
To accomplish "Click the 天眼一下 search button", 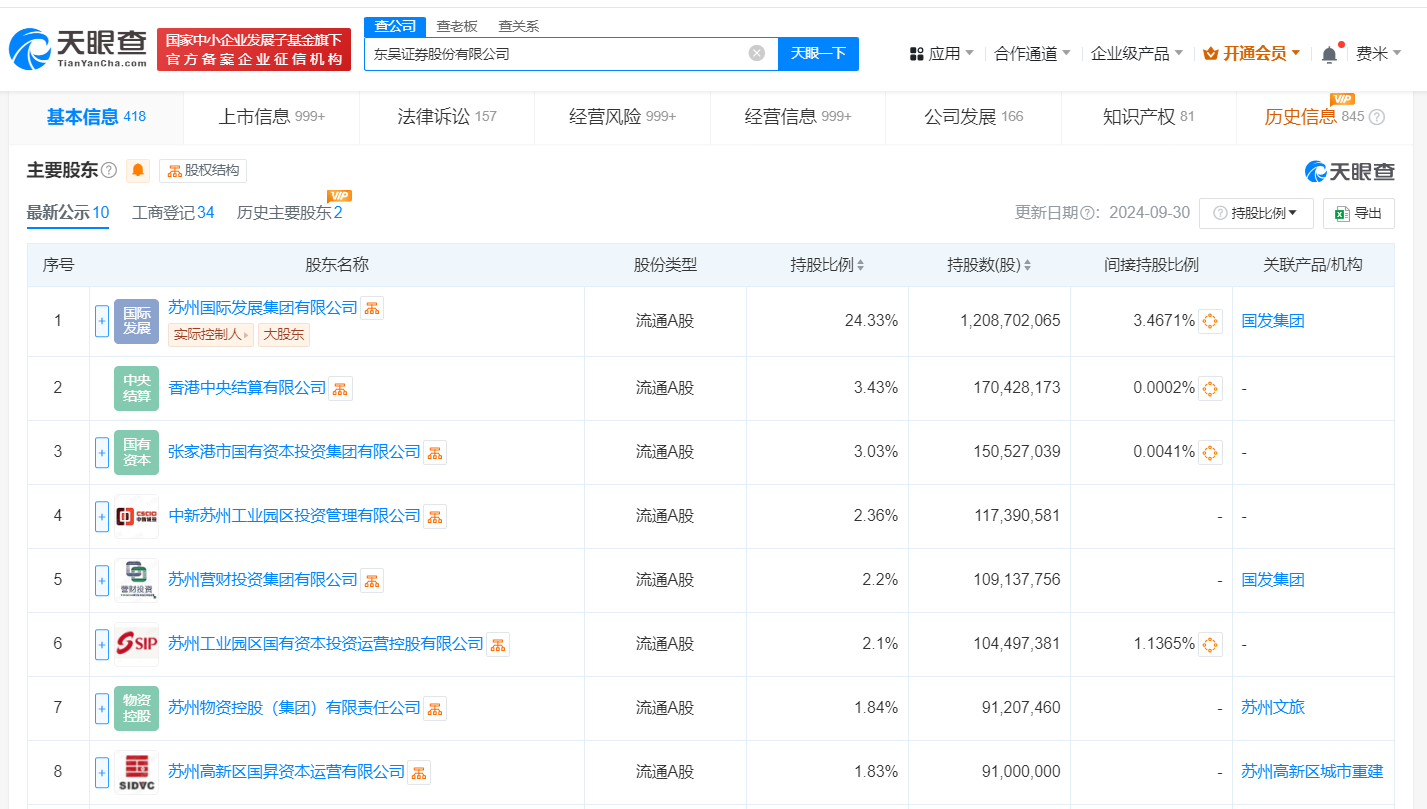I will (819, 53).
